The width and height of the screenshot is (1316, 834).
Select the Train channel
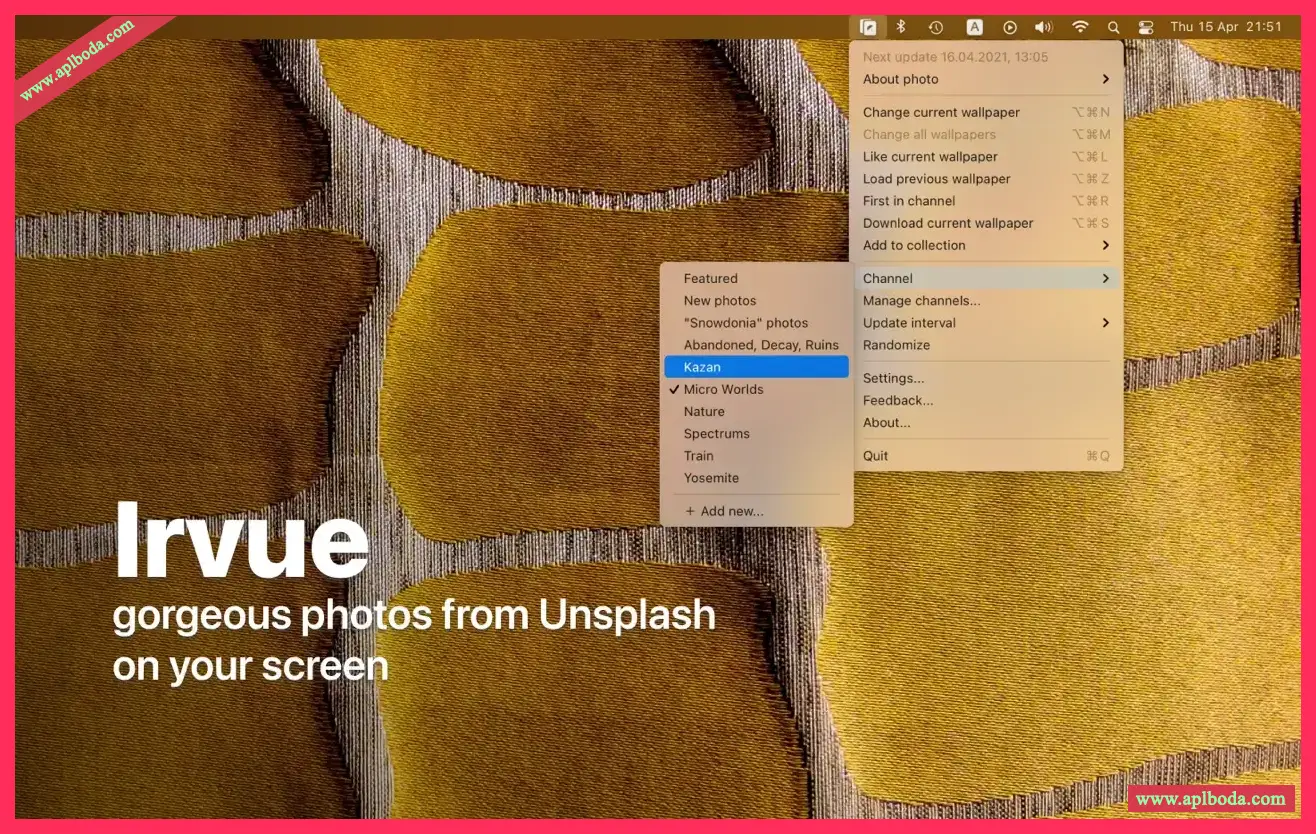756,456
